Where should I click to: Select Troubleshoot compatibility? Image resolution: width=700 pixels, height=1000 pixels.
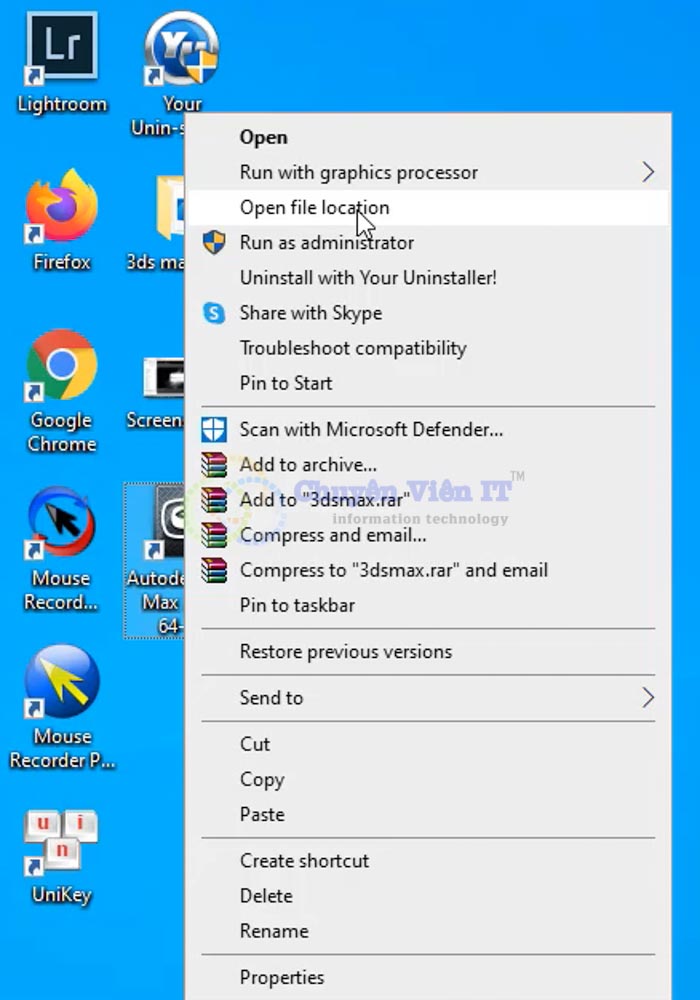click(x=428, y=348)
